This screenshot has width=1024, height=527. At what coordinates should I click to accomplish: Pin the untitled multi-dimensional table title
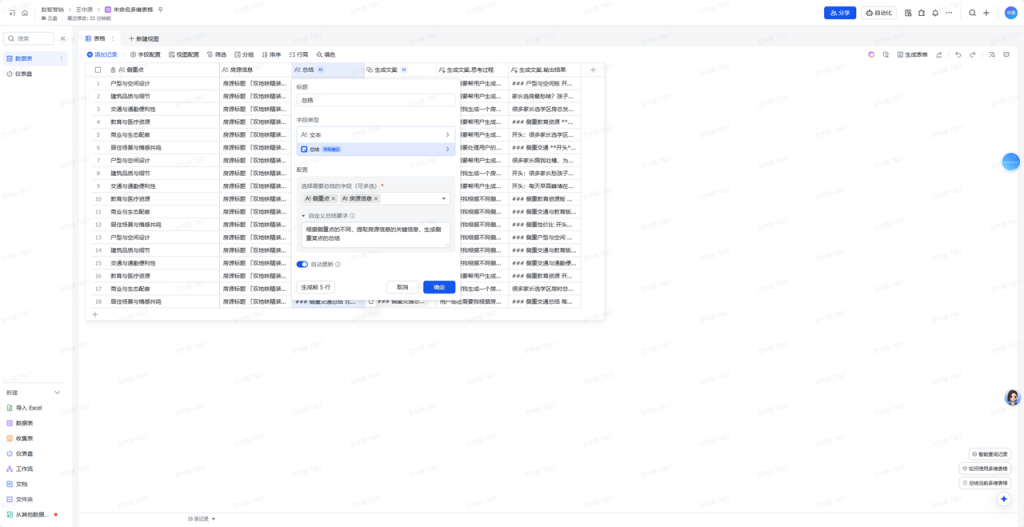click(x=161, y=10)
